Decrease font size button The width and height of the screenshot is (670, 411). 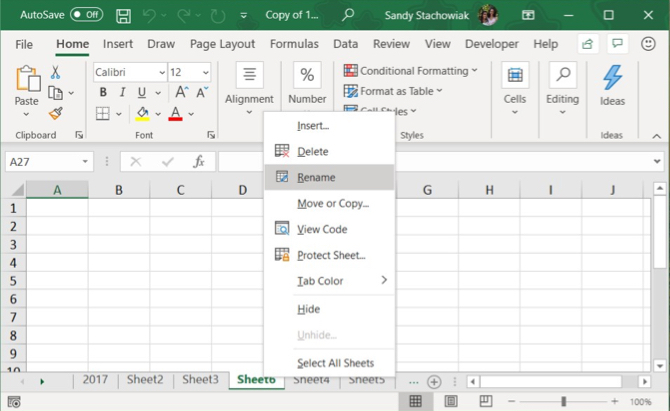click(x=202, y=92)
